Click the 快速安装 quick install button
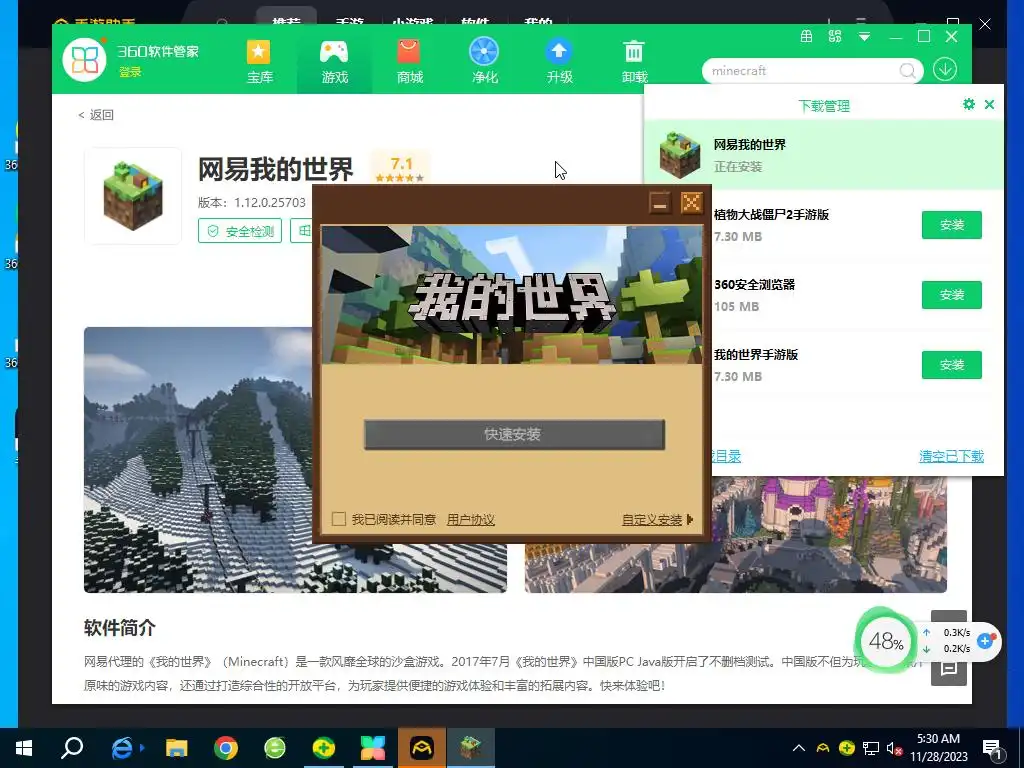1024x768 pixels. 514,434
